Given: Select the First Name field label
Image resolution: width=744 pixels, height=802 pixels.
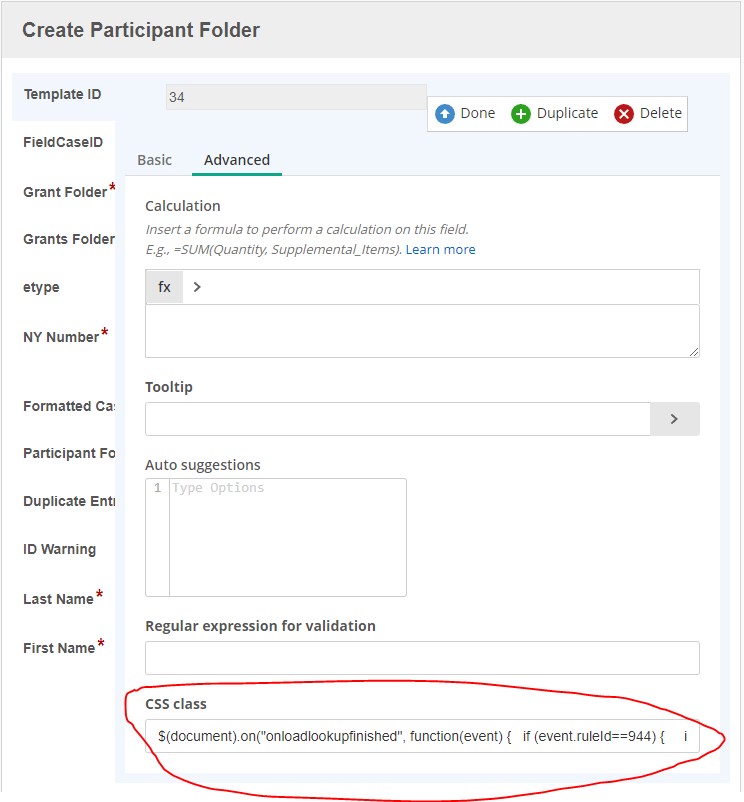Looking at the screenshot, I should point(59,648).
